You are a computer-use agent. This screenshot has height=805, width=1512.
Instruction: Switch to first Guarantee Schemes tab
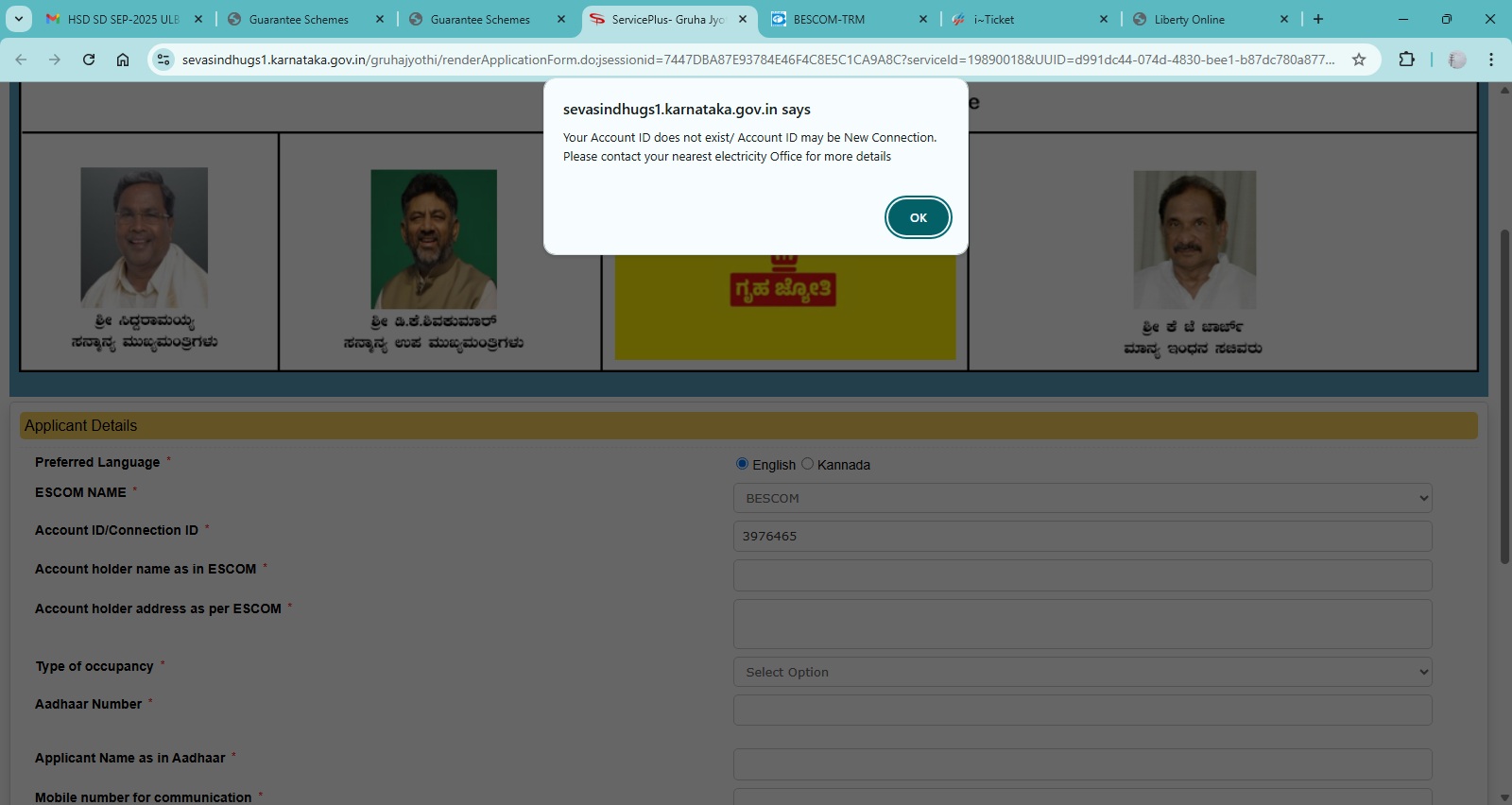pyautogui.click(x=299, y=19)
